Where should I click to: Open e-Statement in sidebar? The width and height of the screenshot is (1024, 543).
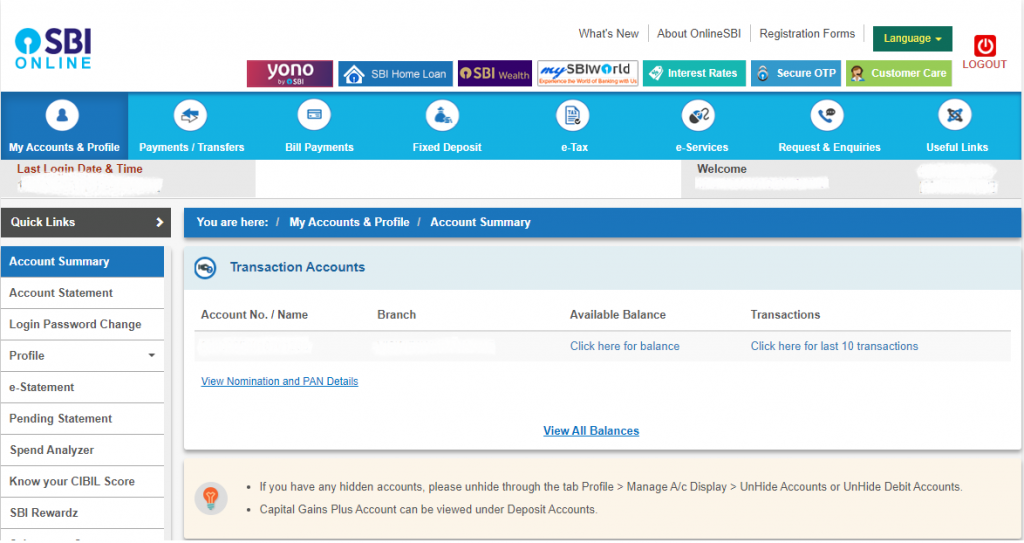point(82,387)
